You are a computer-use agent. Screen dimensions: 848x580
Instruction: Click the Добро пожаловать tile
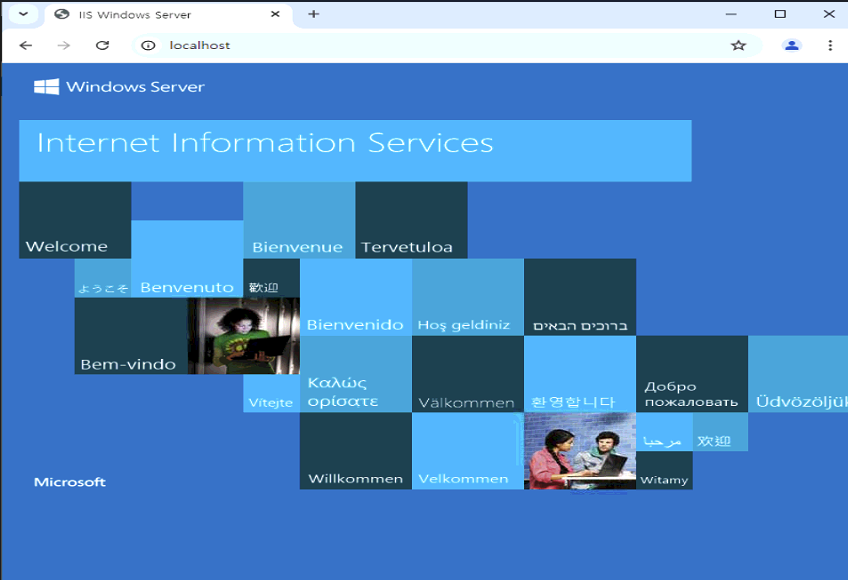click(692, 374)
